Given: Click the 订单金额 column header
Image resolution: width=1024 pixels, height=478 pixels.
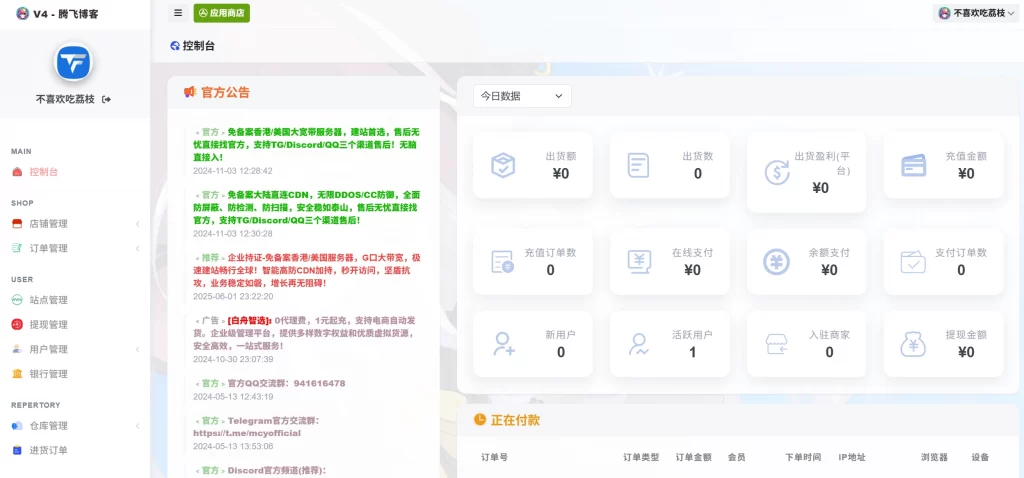Looking at the screenshot, I should pos(694,458).
